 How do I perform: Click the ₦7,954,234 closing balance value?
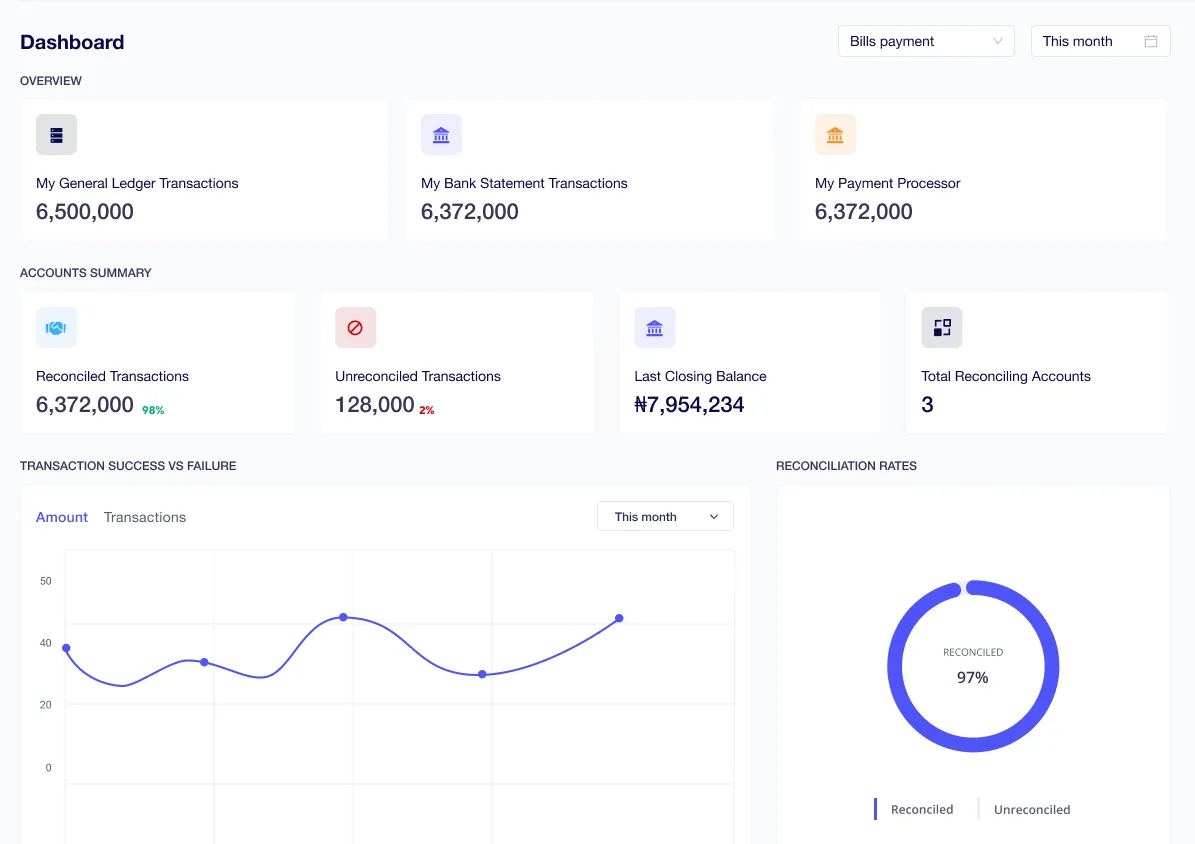(689, 404)
